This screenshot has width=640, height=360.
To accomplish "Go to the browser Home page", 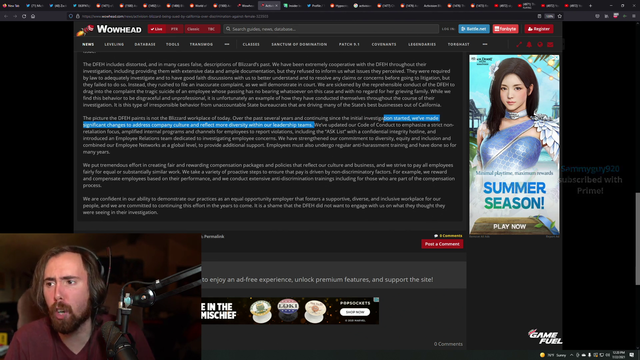I will [33, 16].
